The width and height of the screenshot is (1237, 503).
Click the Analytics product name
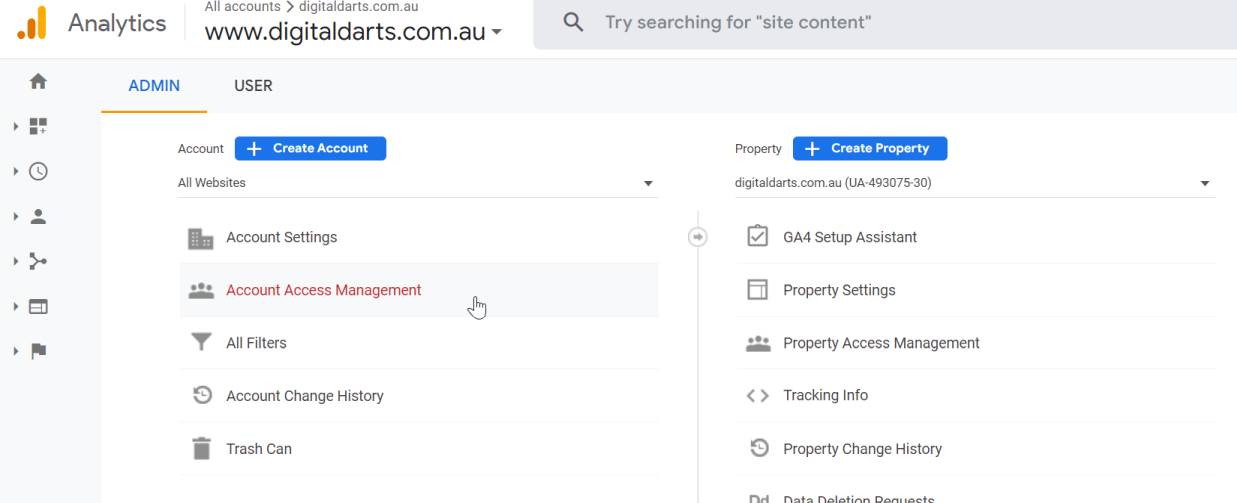[117, 24]
